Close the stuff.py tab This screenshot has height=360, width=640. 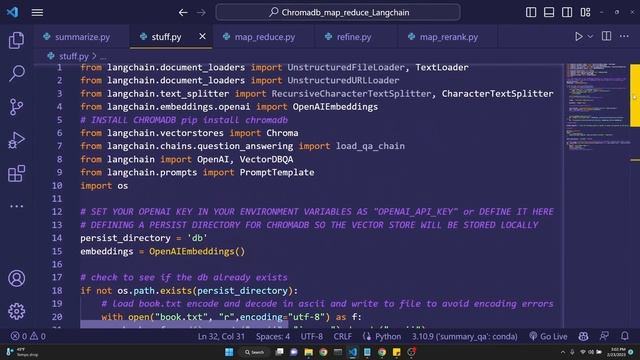(x=202, y=37)
